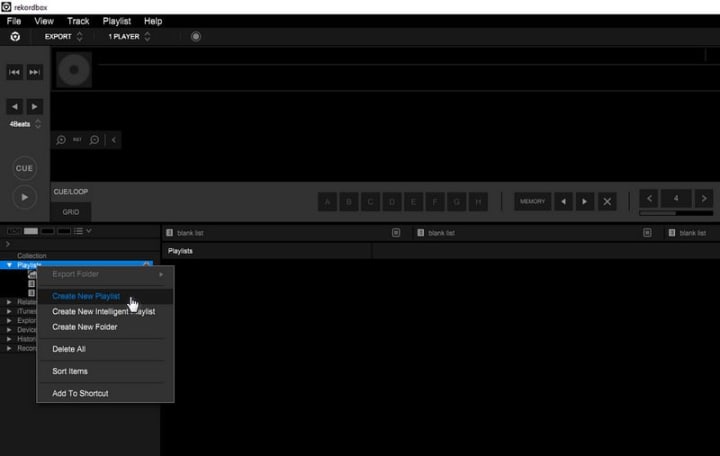
Task: Select hot cue E pad
Action: [x=414, y=202]
